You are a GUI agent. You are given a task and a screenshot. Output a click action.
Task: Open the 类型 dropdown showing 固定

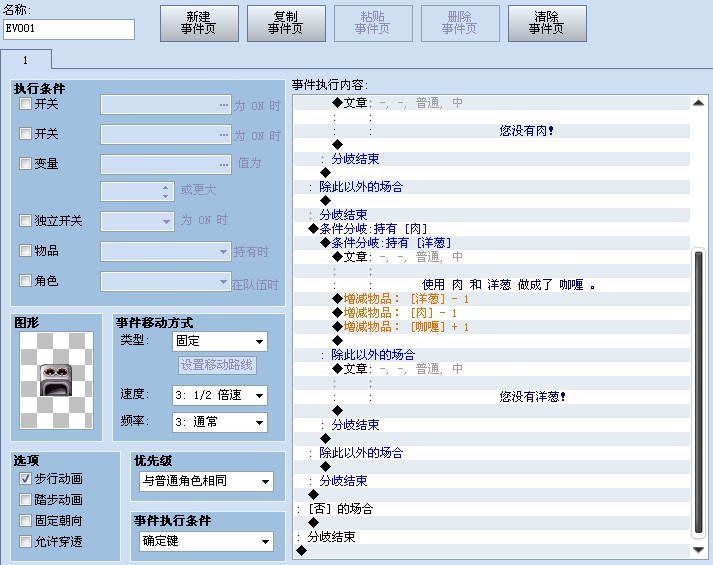tap(220, 341)
